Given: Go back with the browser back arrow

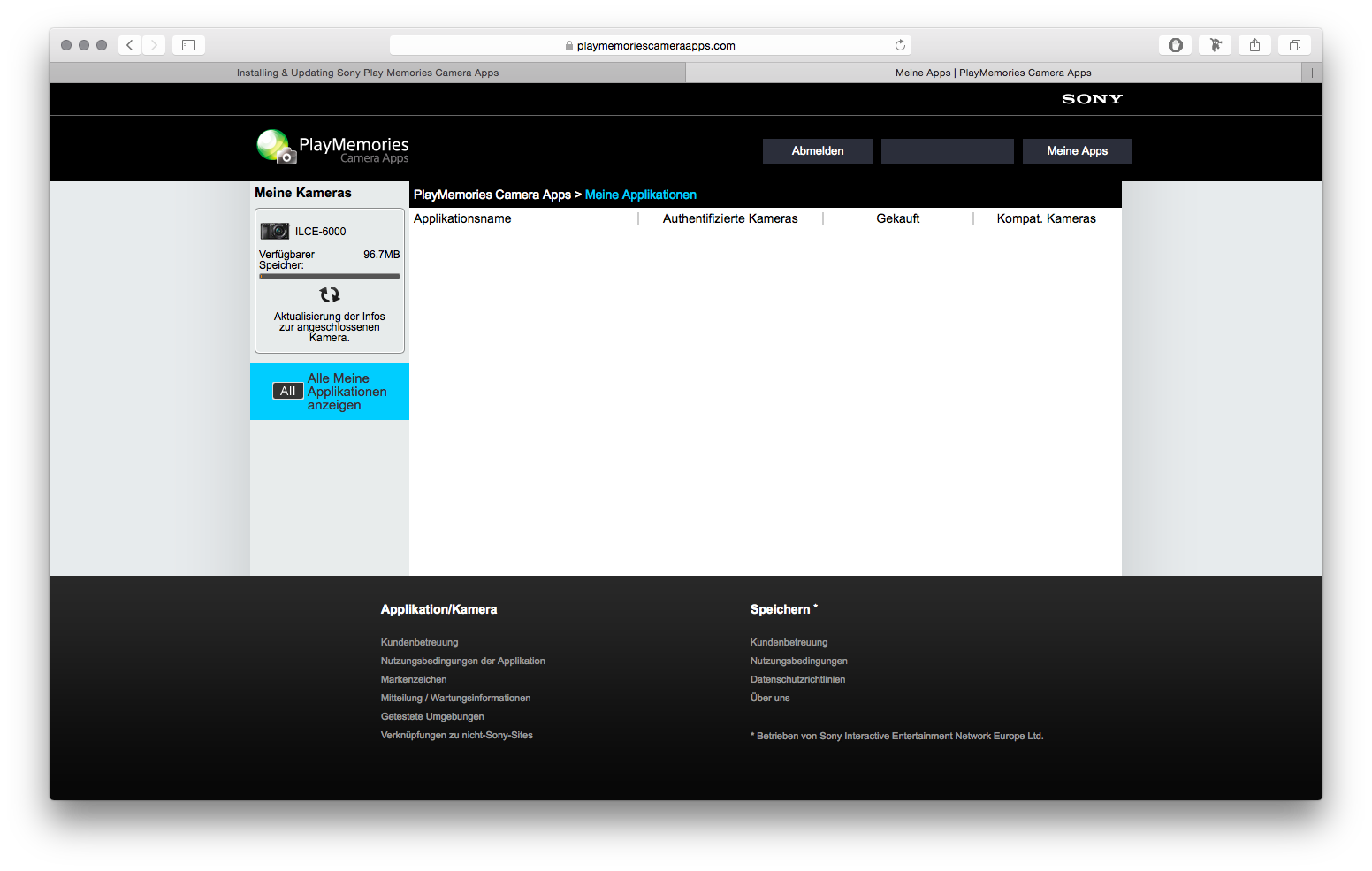Looking at the screenshot, I should [130, 45].
